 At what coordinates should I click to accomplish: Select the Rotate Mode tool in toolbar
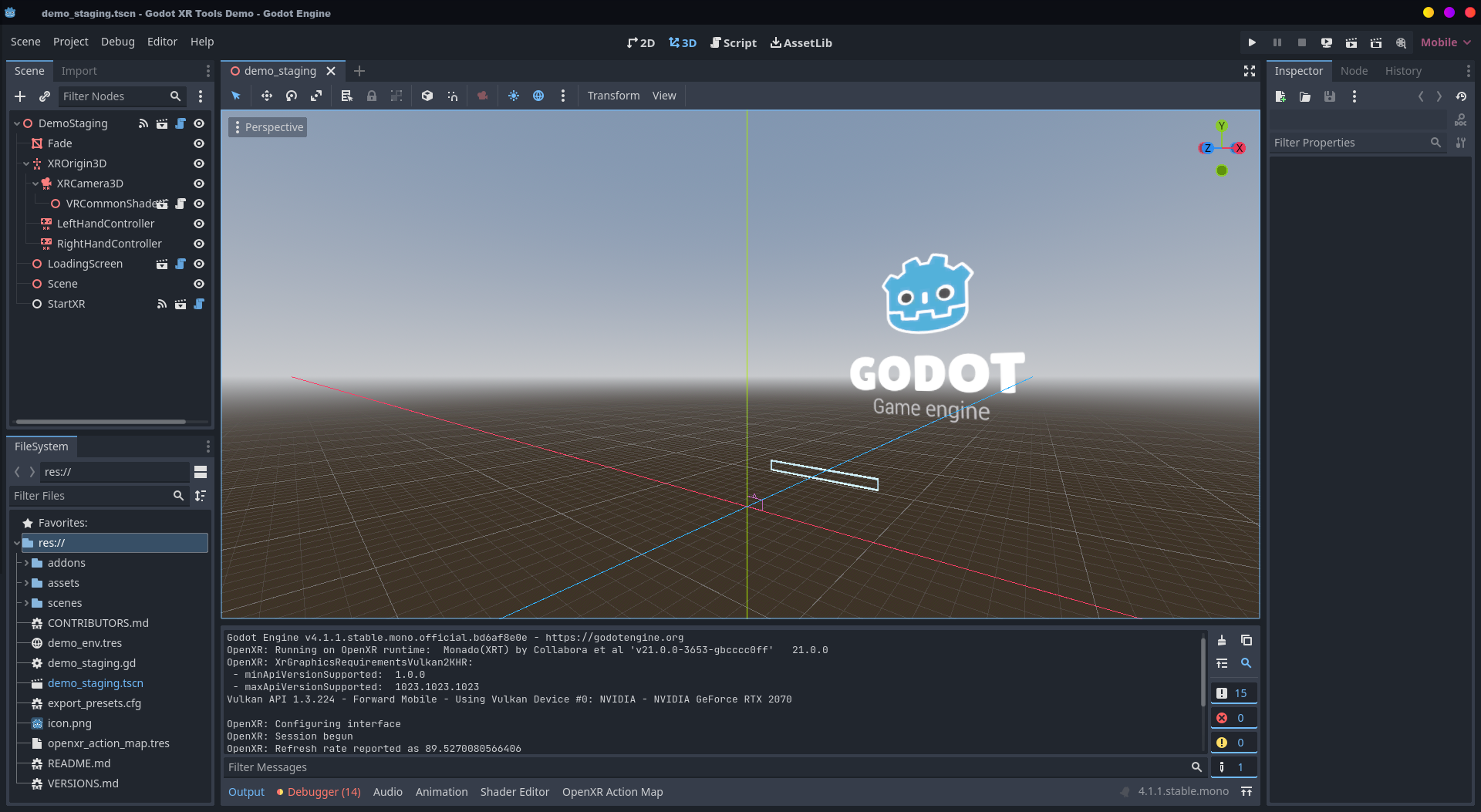coord(292,96)
